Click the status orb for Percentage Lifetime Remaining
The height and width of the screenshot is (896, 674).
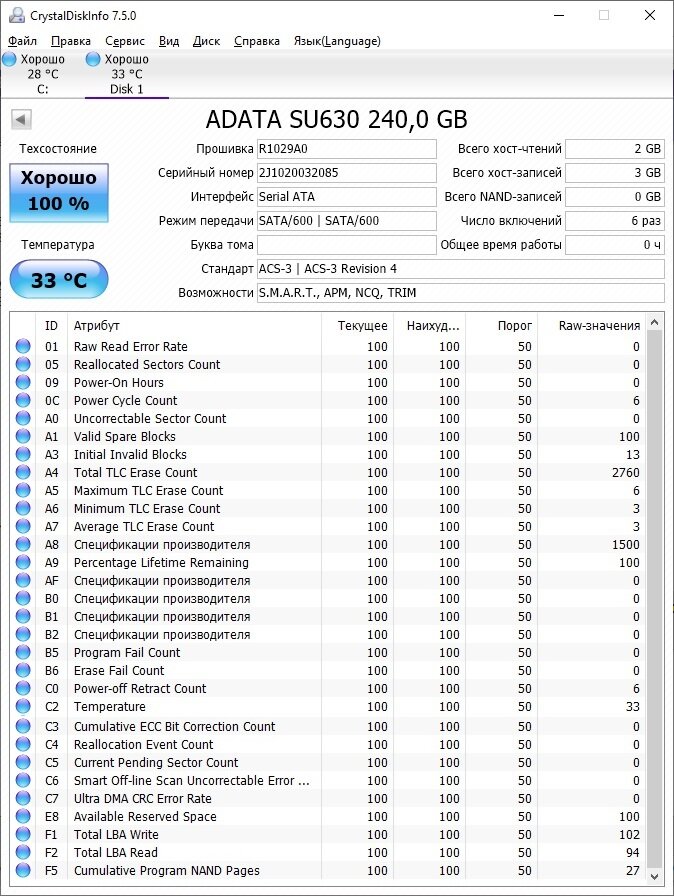tap(23, 562)
